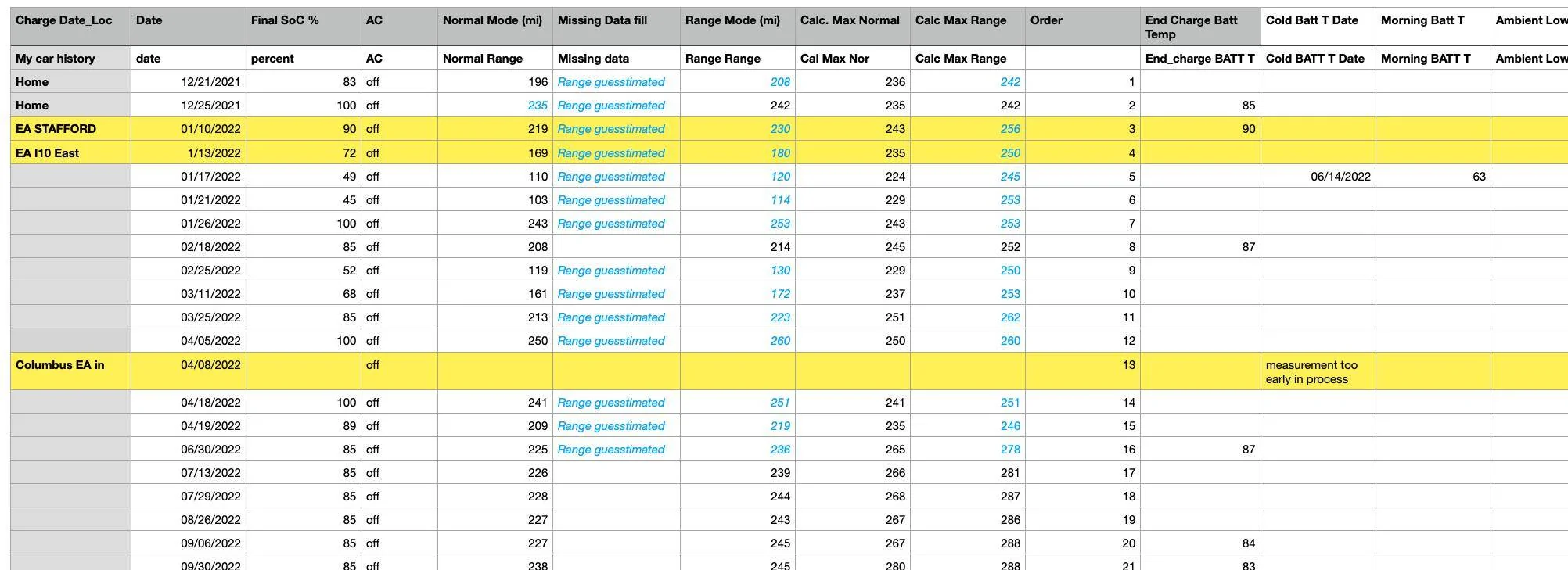Click the Normal Mode value '196'
The height and width of the screenshot is (570, 1568).
click(494, 81)
